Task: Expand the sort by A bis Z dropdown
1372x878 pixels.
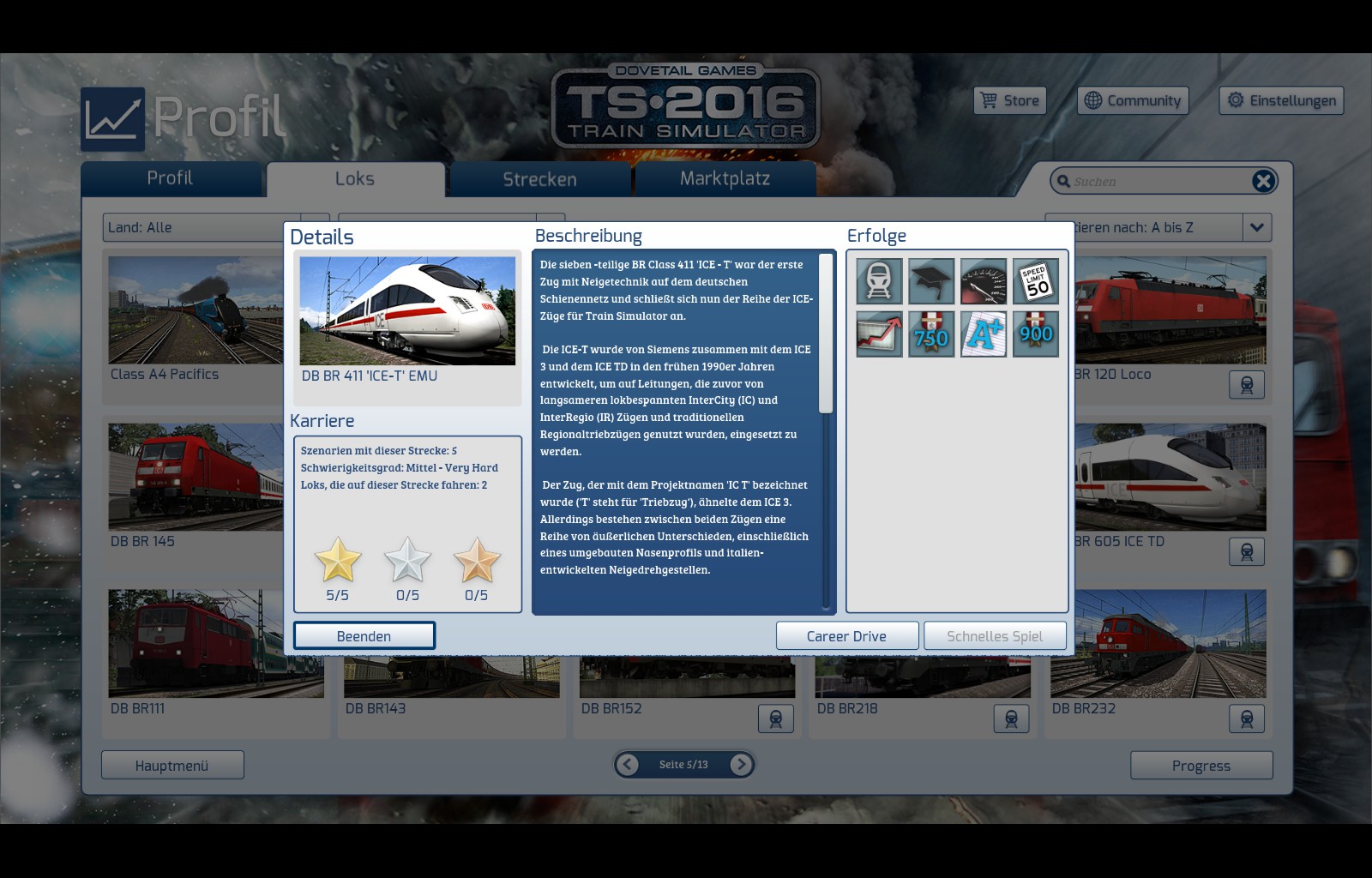Action: coord(1256,227)
